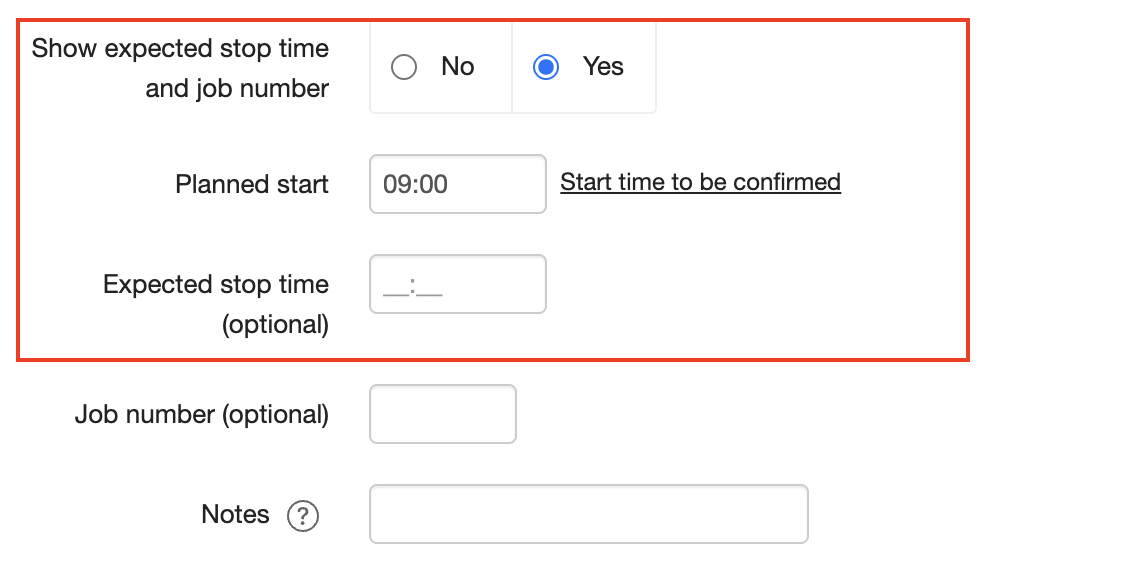Click inside the optional job number box
Screen dimensions: 1138x582
442,413
